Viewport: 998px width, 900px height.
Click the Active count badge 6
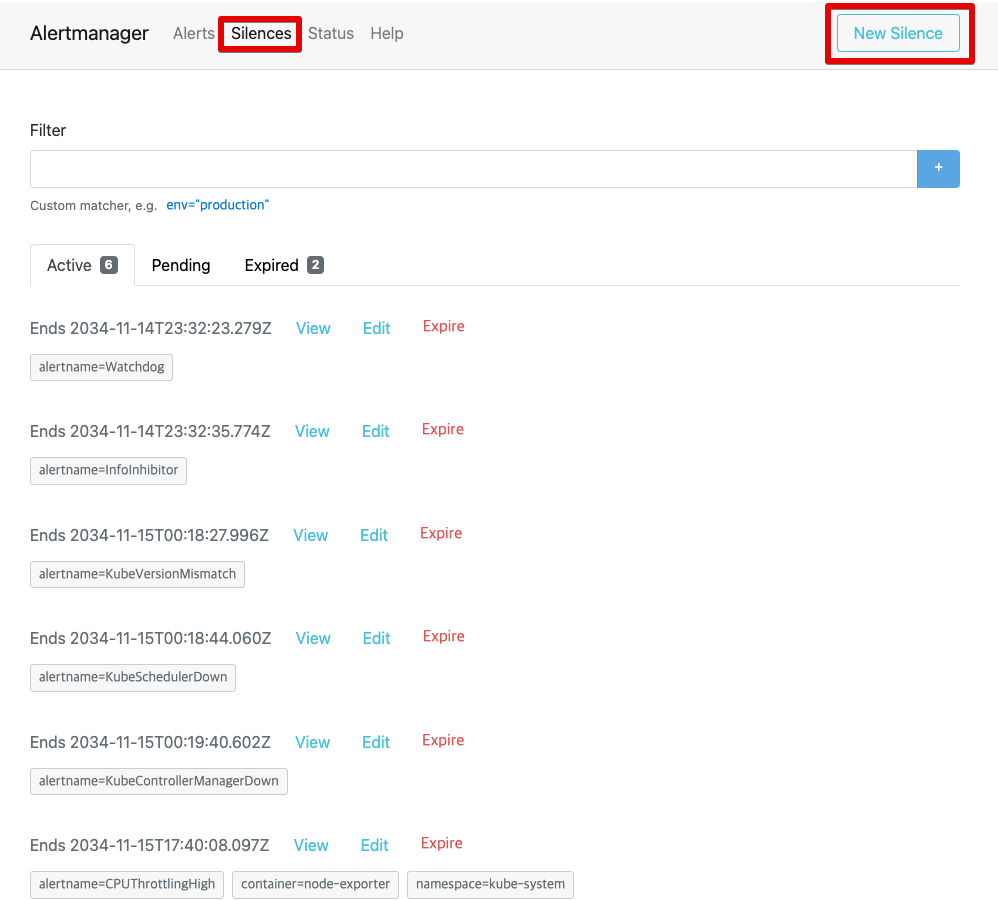(x=109, y=265)
